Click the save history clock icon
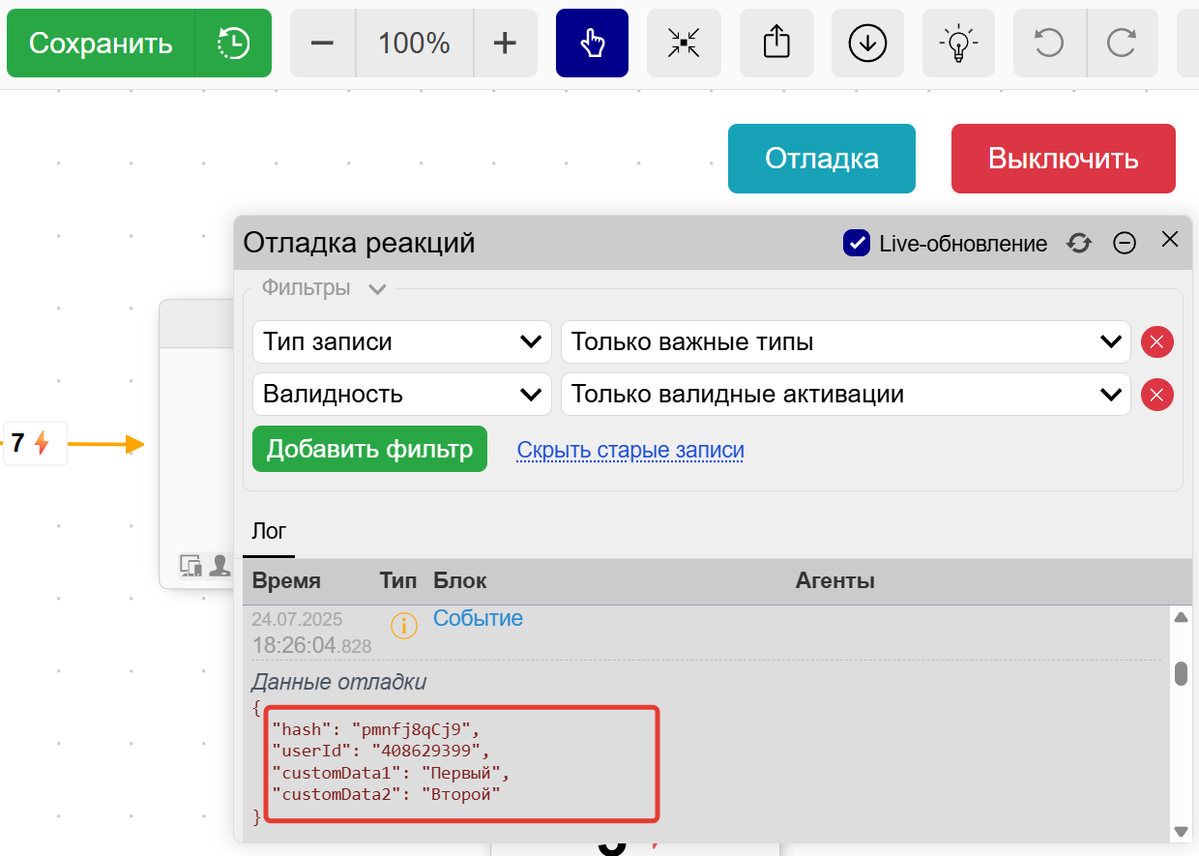Image resolution: width=1199 pixels, height=856 pixels. point(233,43)
